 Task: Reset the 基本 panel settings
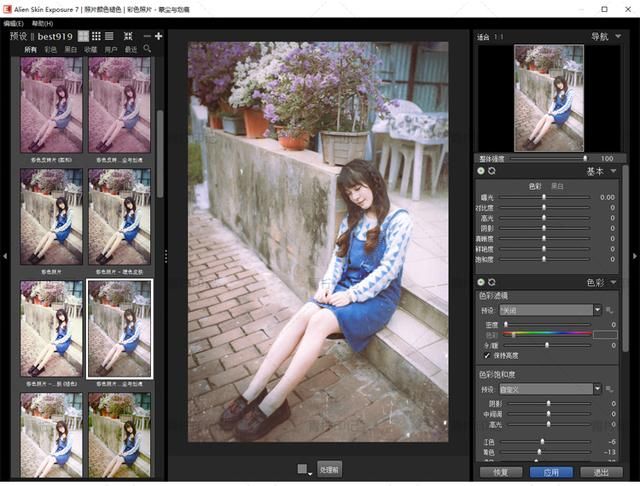[x=492, y=171]
